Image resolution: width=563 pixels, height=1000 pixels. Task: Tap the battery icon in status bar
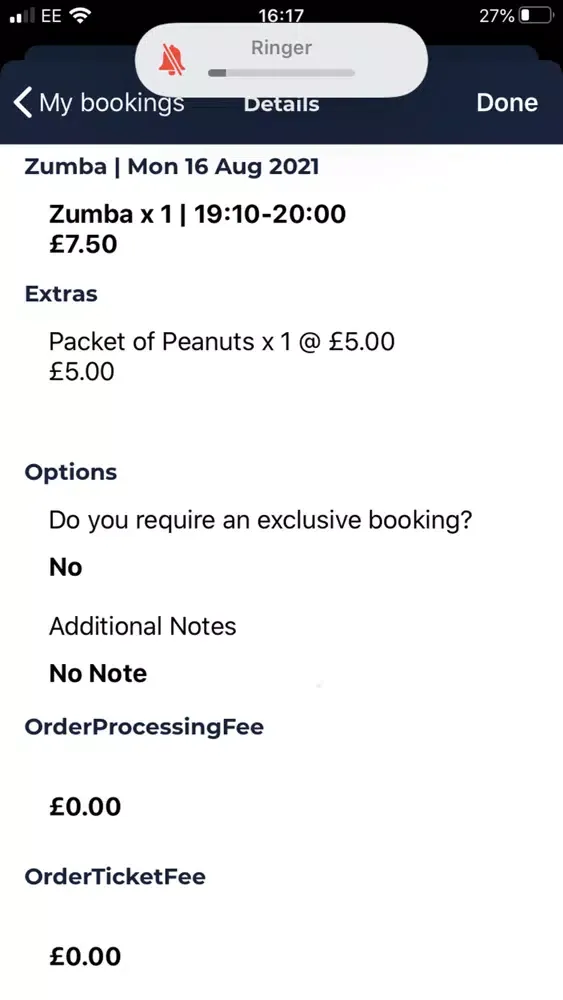pyautogui.click(x=536, y=15)
